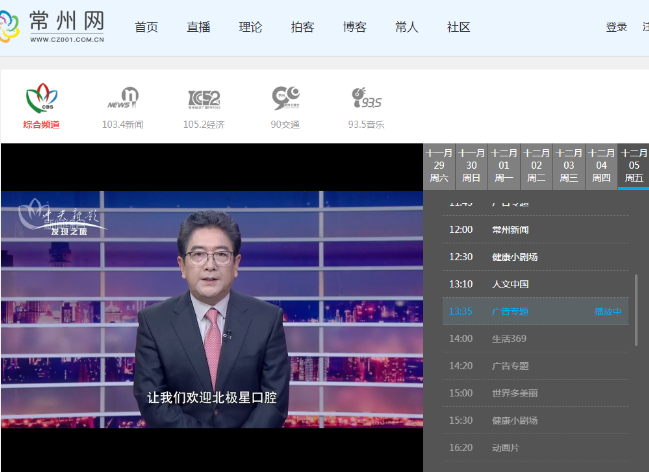Select the 十一月 29 周六 date tab
This screenshot has width=649, height=472.
click(x=439, y=166)
